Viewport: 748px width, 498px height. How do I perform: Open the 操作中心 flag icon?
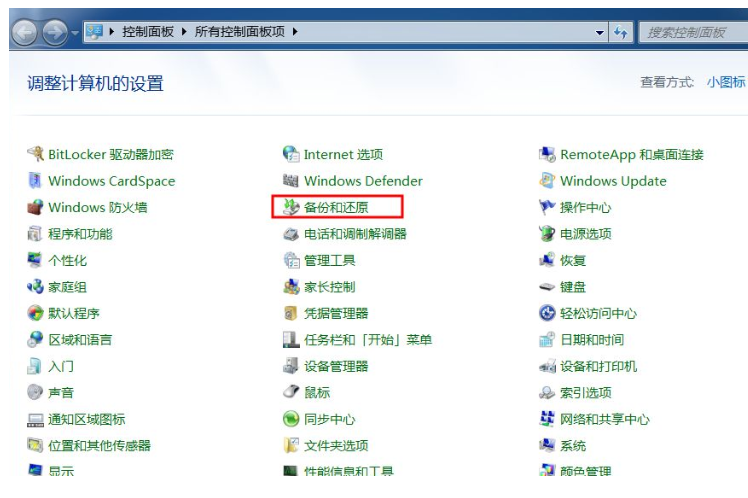[x=547, y=207]
